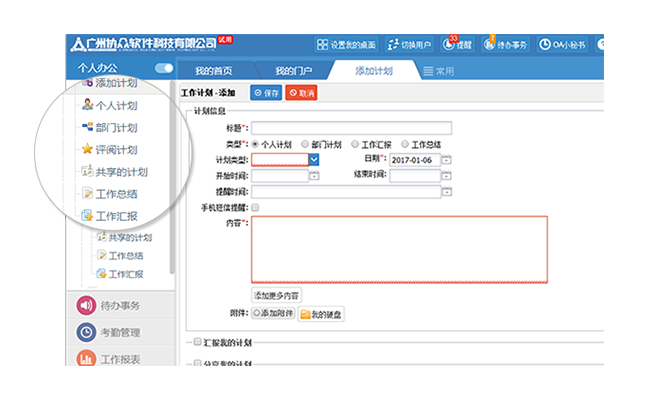Click into the 标题 title input field

click(x=351, y=127)
